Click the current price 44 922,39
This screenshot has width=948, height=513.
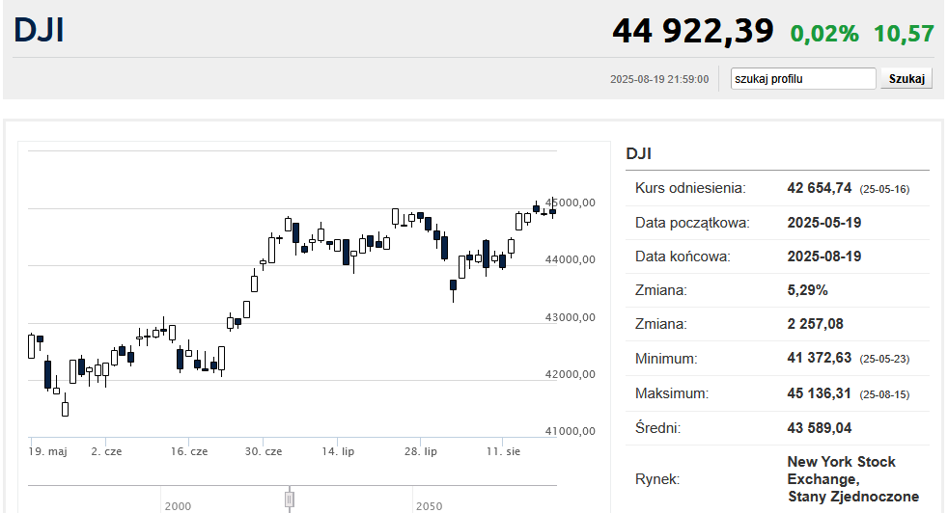(693, 31)
